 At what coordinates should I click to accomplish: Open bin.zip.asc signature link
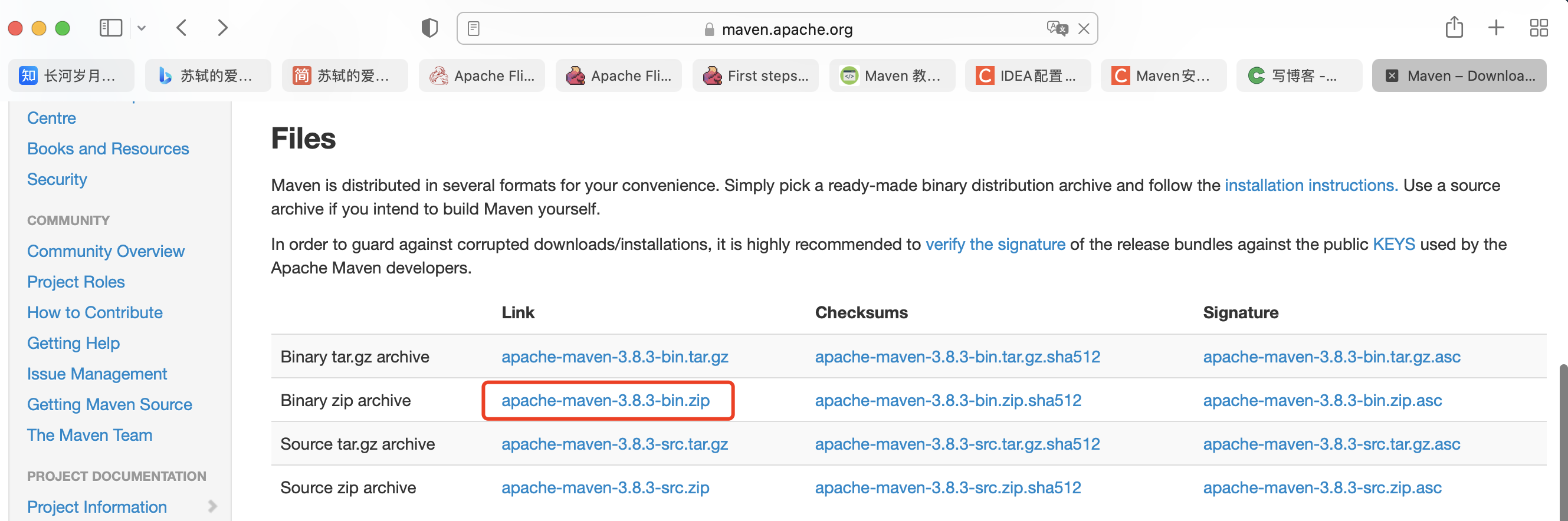[x=1323, y=401]
